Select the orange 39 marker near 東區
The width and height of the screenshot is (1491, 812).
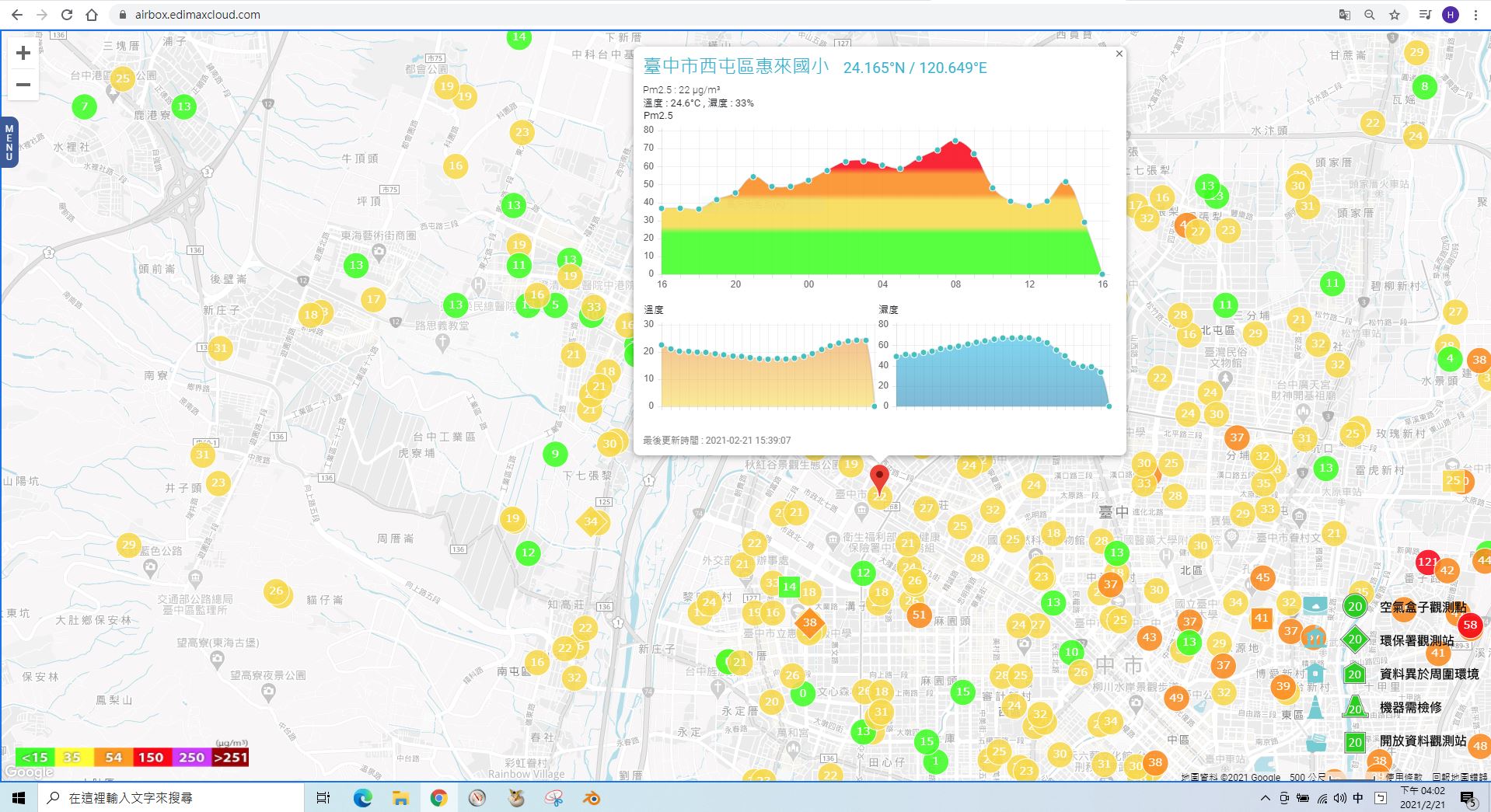(1283, 686)
